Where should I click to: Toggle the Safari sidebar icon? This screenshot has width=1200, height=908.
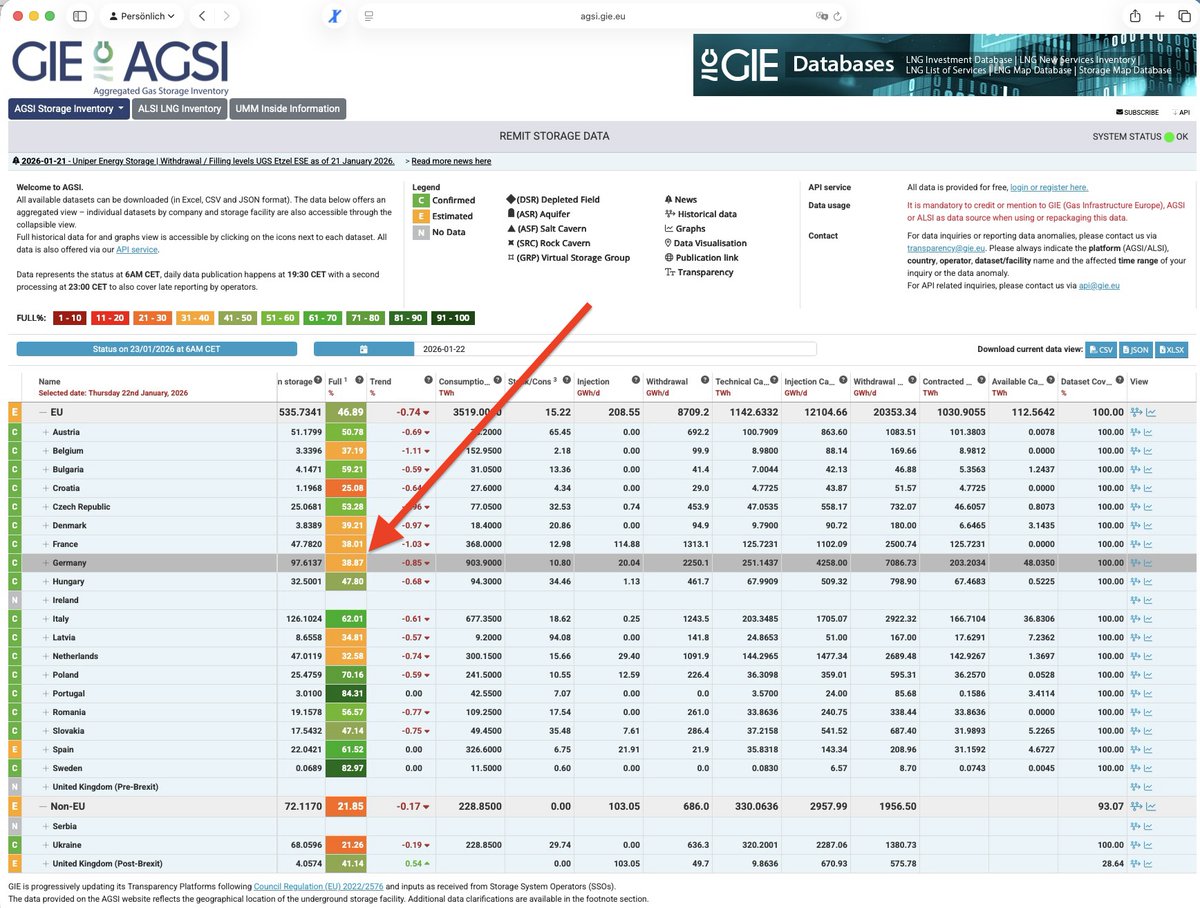point(80,16)
